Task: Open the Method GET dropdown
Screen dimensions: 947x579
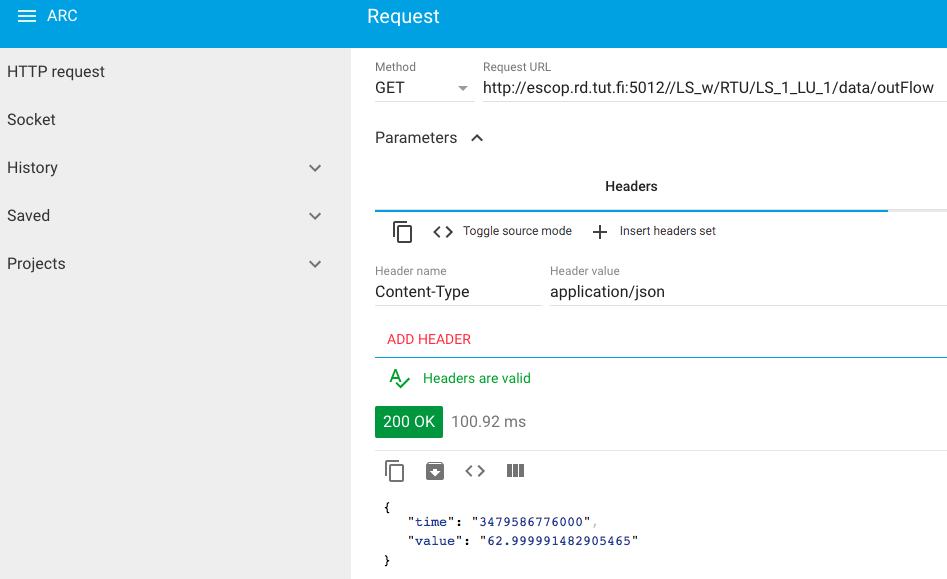Action: pos(423,88)
